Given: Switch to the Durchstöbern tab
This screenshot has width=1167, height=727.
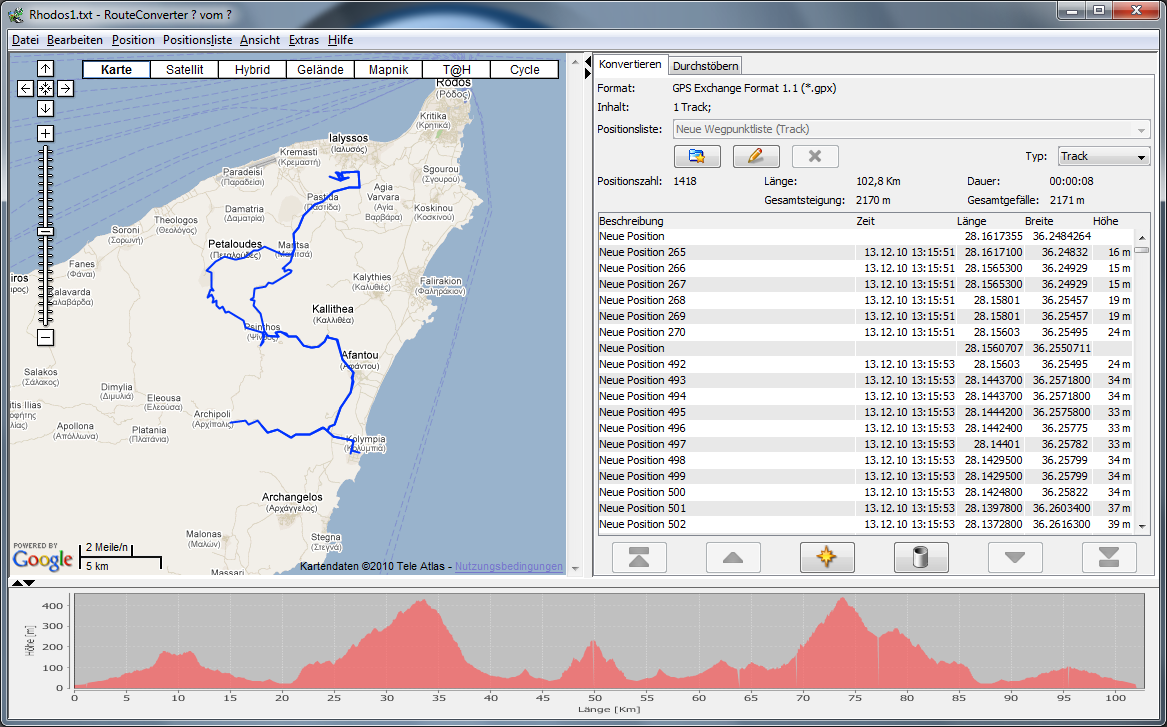Looking at the screenshot, I should (x=706, y=65).
